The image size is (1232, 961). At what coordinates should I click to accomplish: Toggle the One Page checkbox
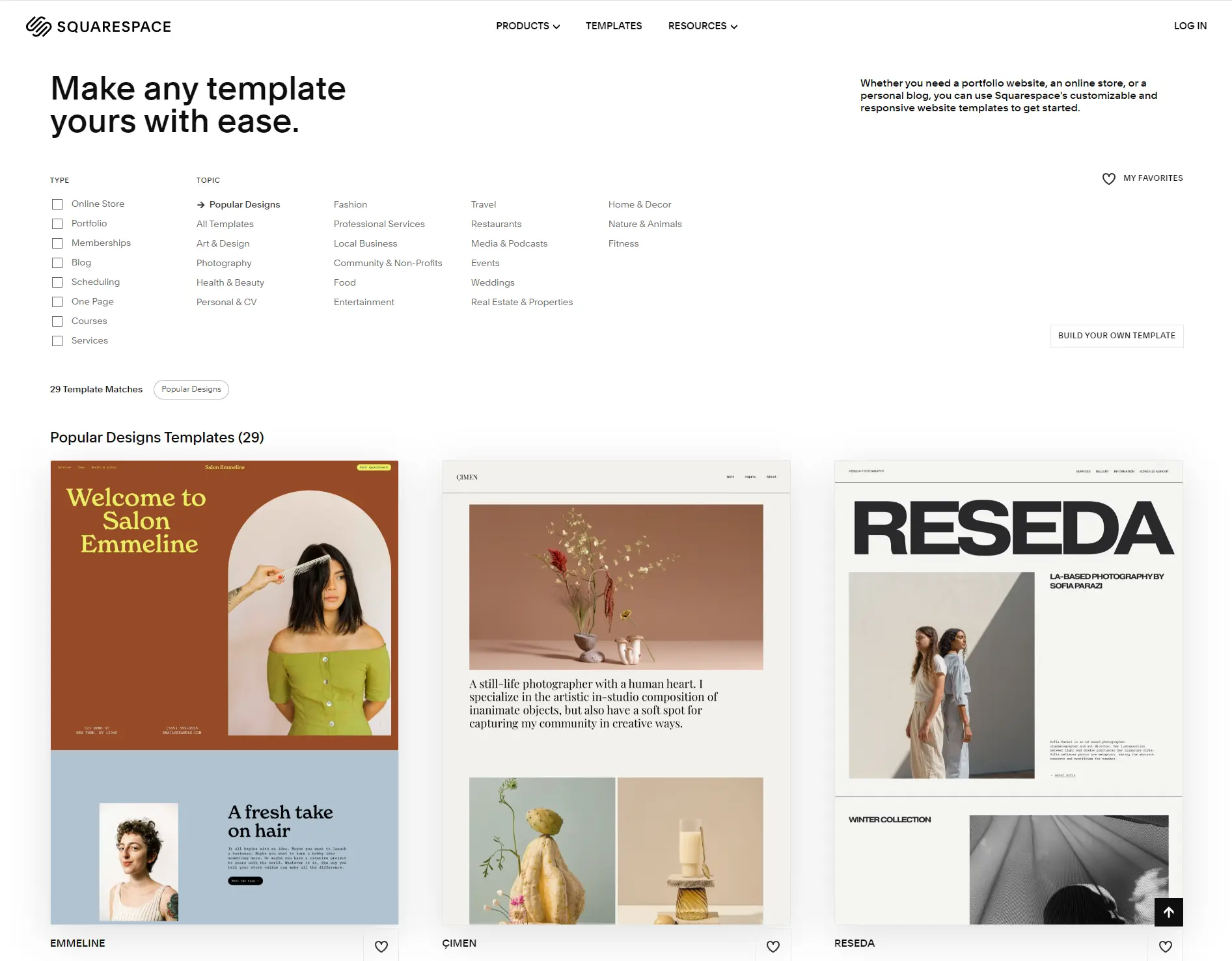click(57, 302)
